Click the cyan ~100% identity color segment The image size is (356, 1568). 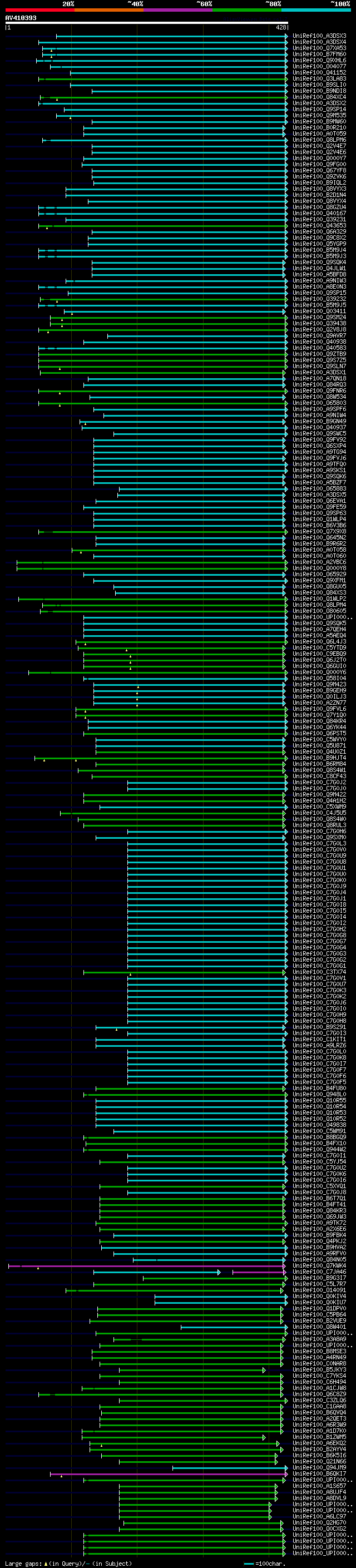click(316, 10)
